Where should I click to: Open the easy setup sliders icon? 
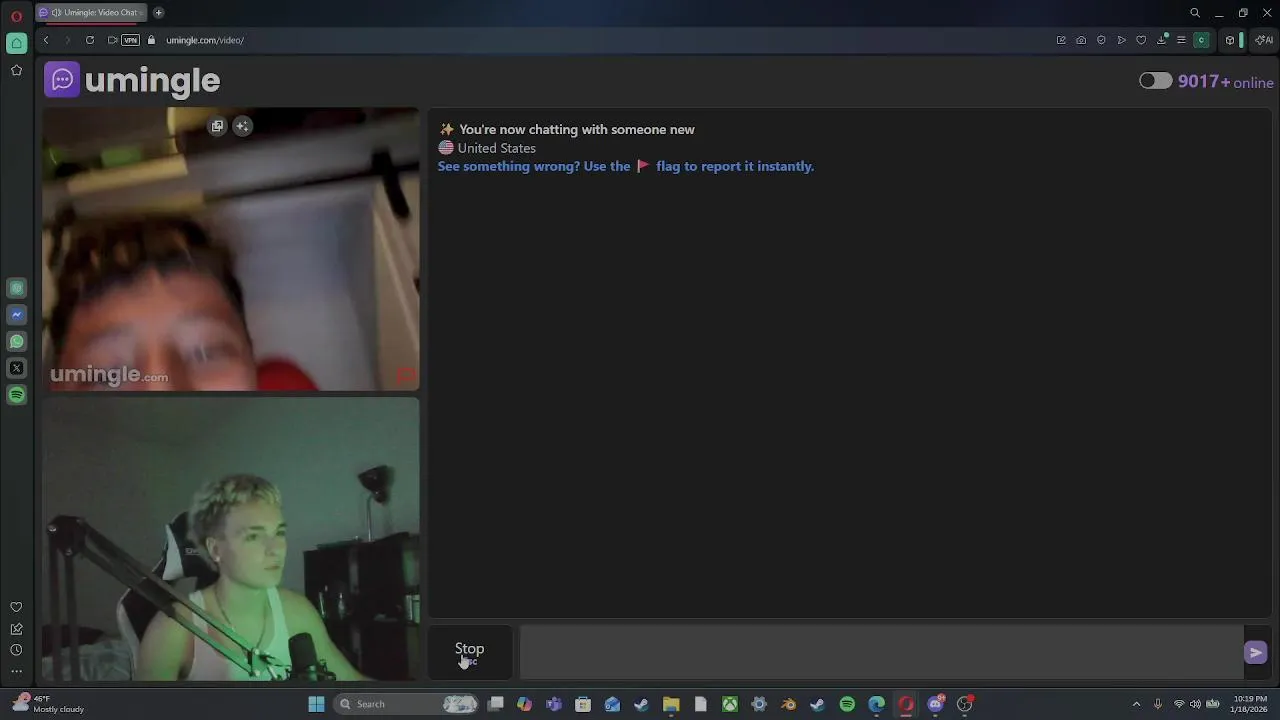[x=1181, y=40]
